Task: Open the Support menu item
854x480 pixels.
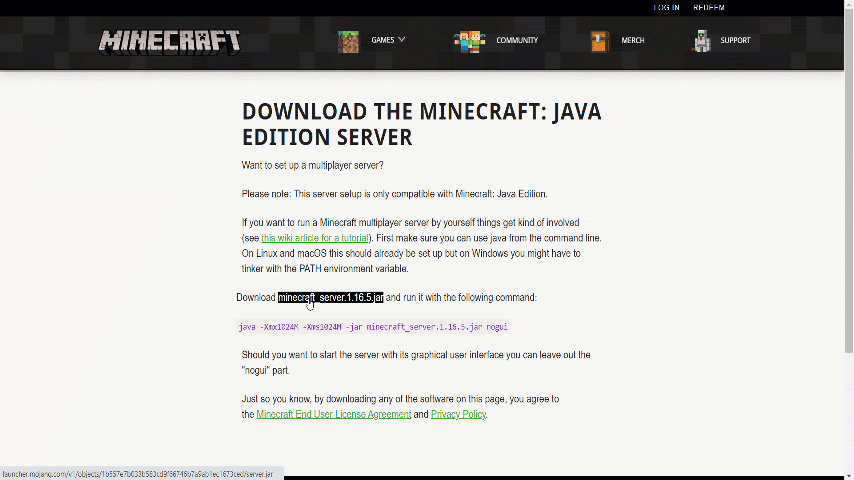Action: (735, 40)
